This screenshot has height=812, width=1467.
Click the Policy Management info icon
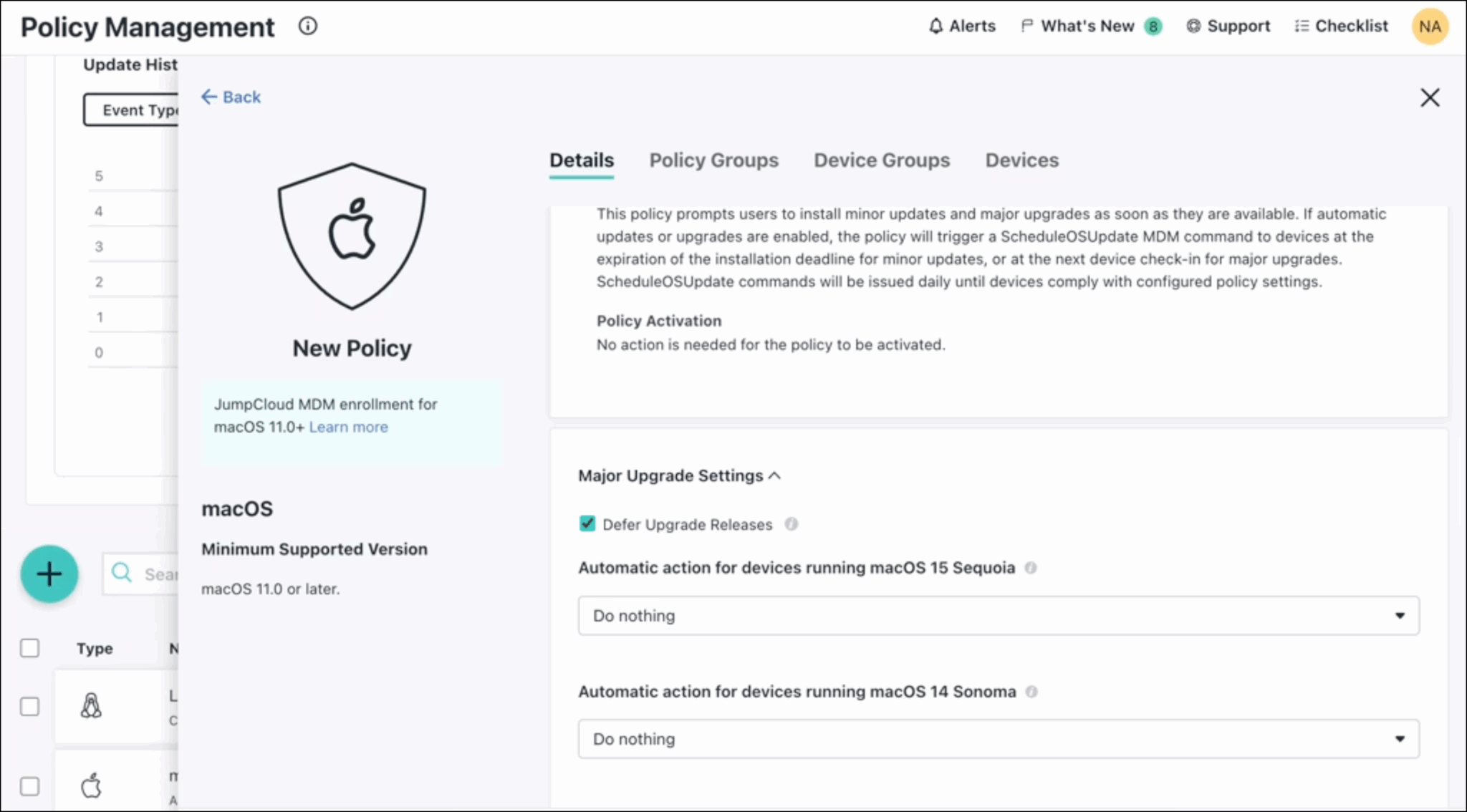click(308, 26)
